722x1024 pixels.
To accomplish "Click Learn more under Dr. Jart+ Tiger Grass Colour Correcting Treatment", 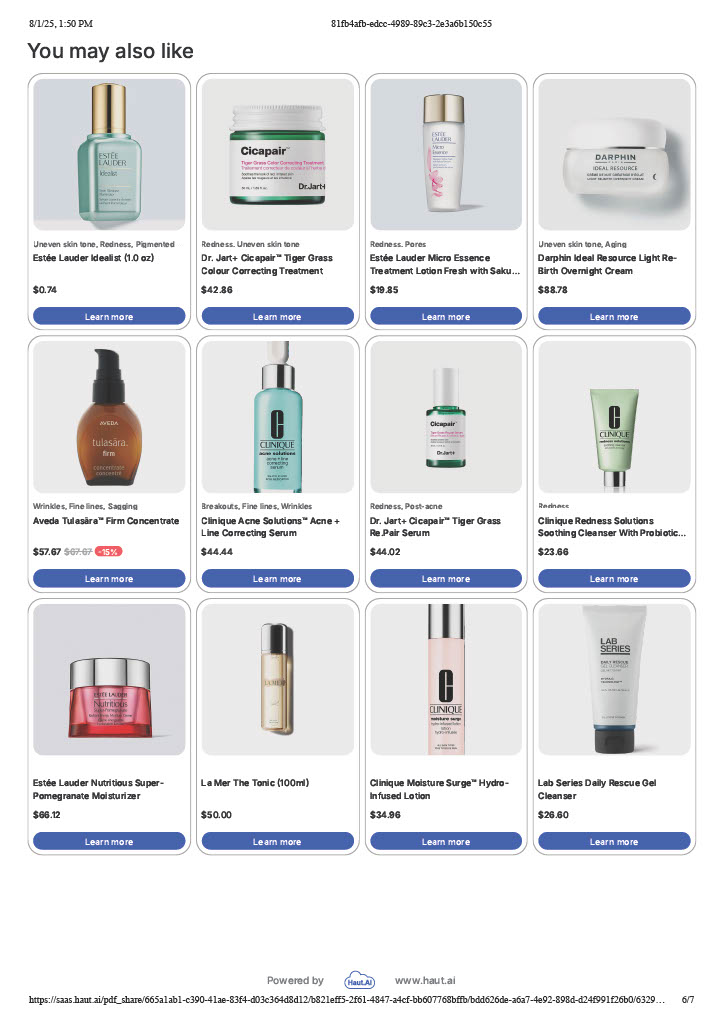I will click(x=277, y=316).
